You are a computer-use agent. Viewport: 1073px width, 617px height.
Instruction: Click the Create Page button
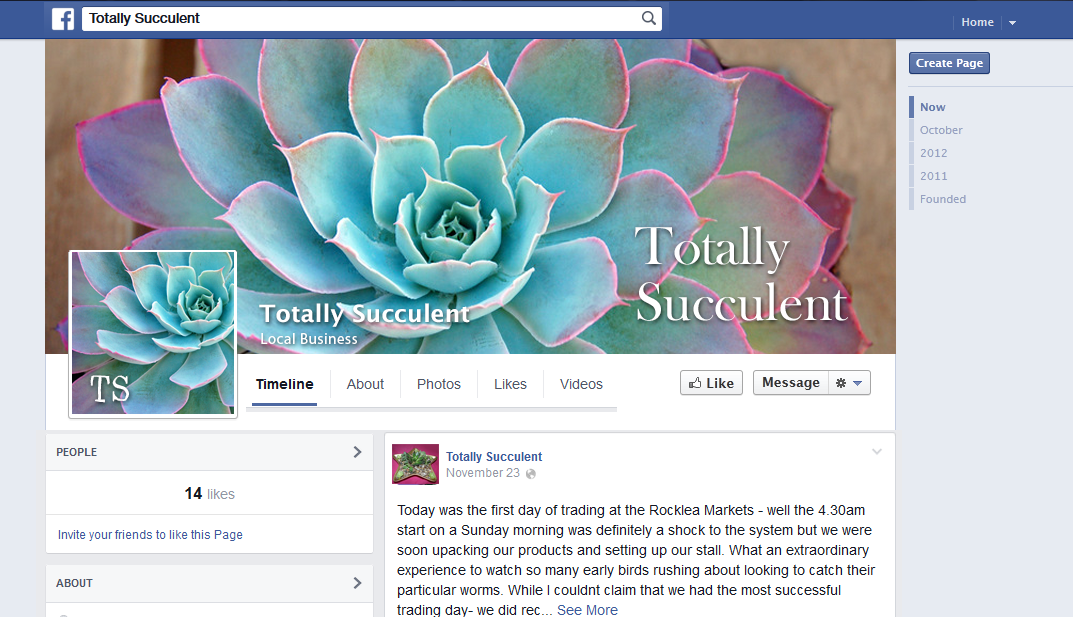(949, 63)
